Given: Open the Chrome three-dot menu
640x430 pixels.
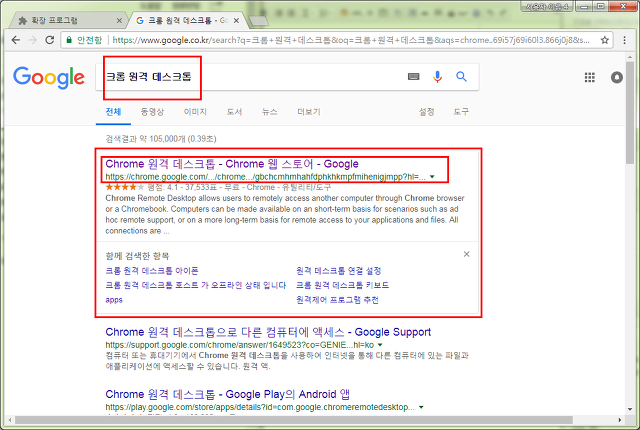Looking at the screenshot, I should pyautogui.click(x=624, y=40).
